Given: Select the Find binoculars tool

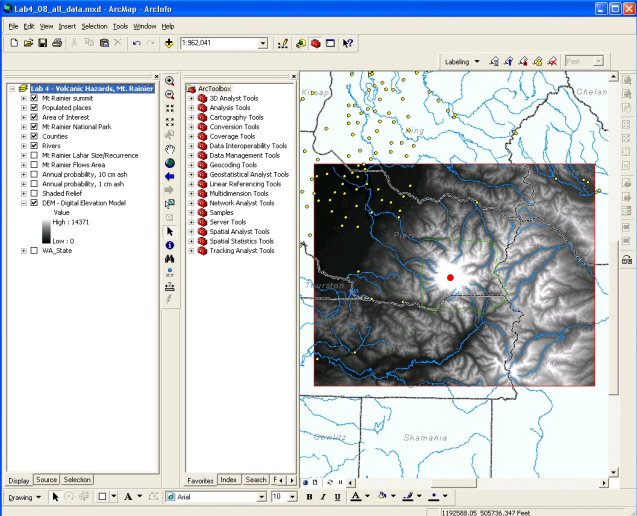Looking at the screenshot, I should (x=170, y=259).
